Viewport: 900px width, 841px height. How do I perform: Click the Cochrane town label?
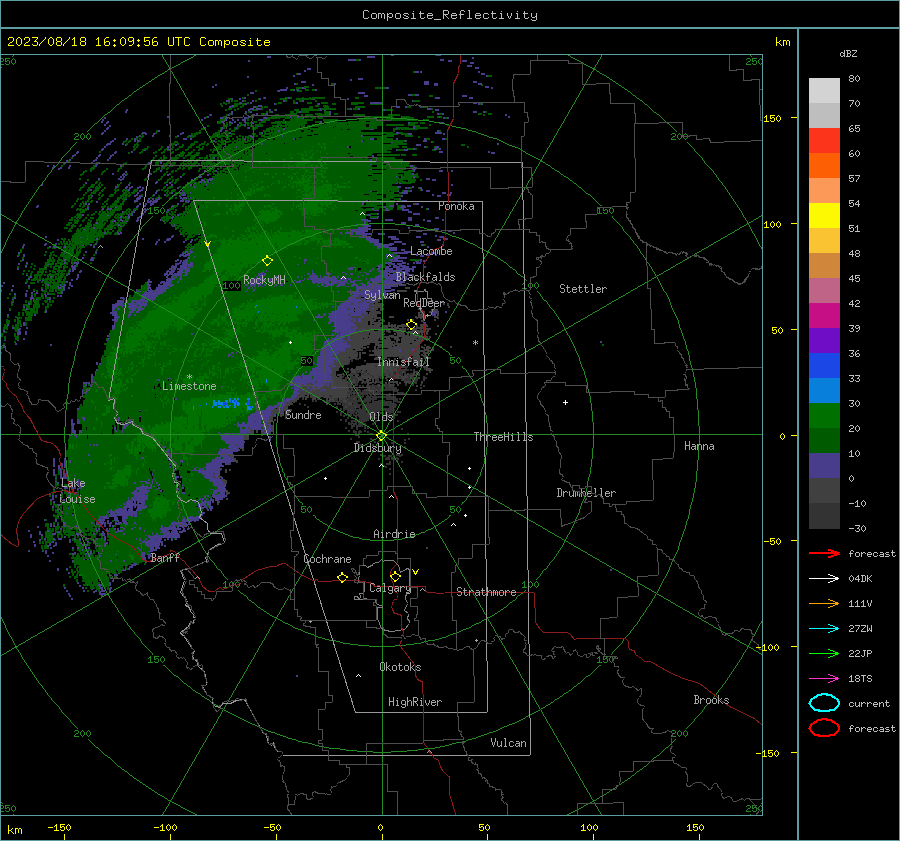327,559
